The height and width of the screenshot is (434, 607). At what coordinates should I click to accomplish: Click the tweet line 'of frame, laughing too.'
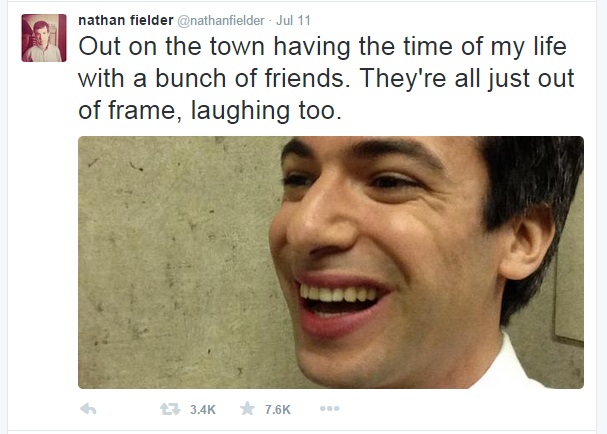pos(210,110)
